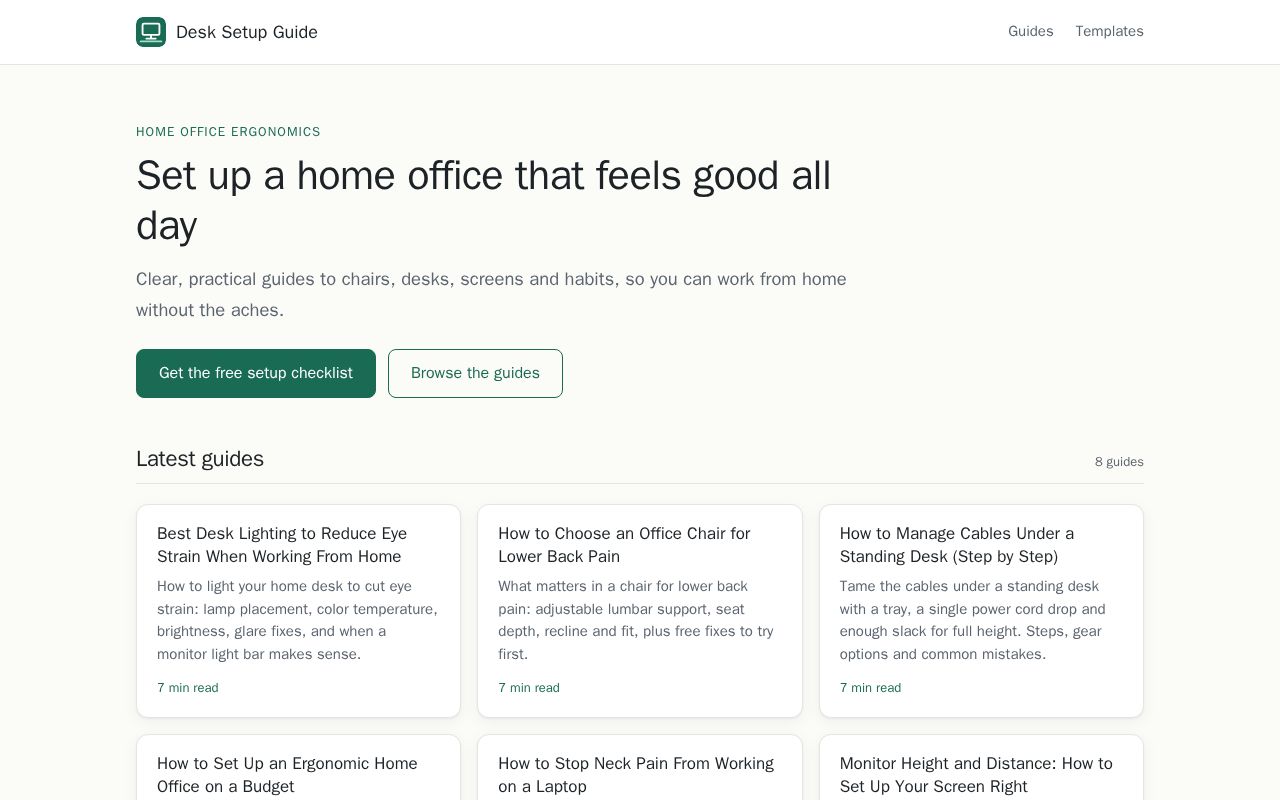Click 7 min read under cable management card
Screen dimensions: 1280x800
870,688
